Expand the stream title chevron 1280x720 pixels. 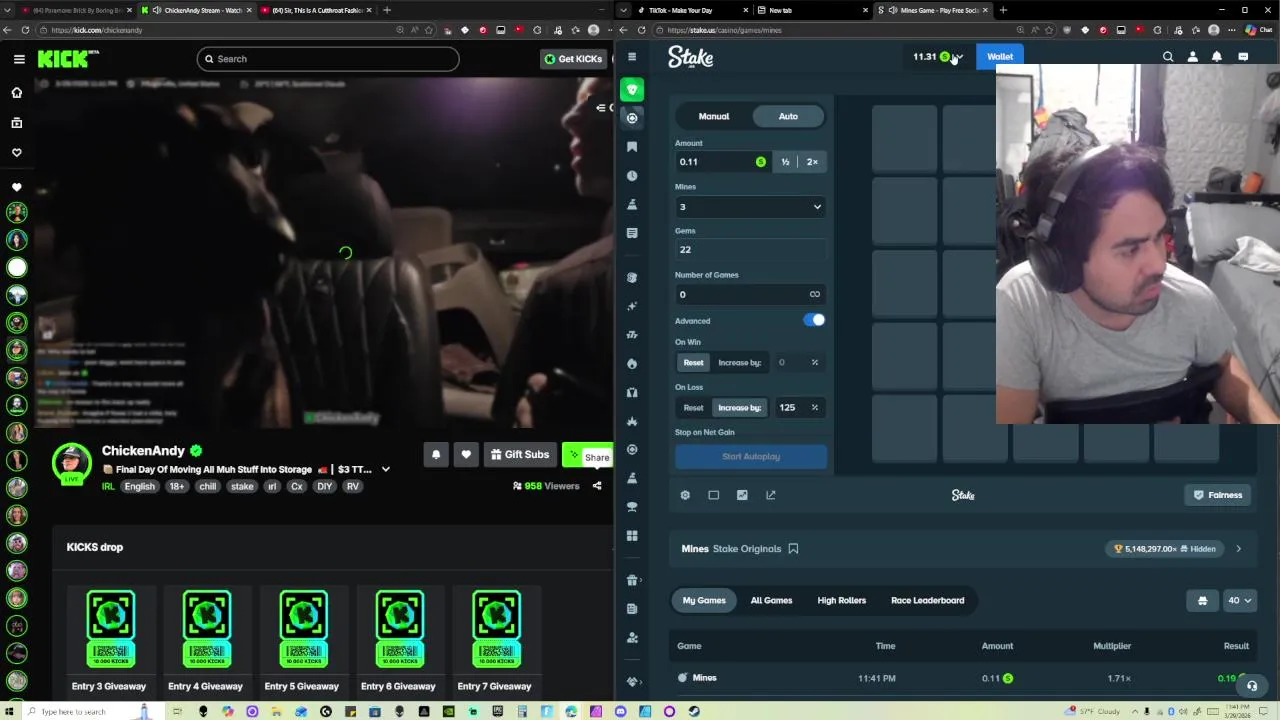(x=385, y=470)
